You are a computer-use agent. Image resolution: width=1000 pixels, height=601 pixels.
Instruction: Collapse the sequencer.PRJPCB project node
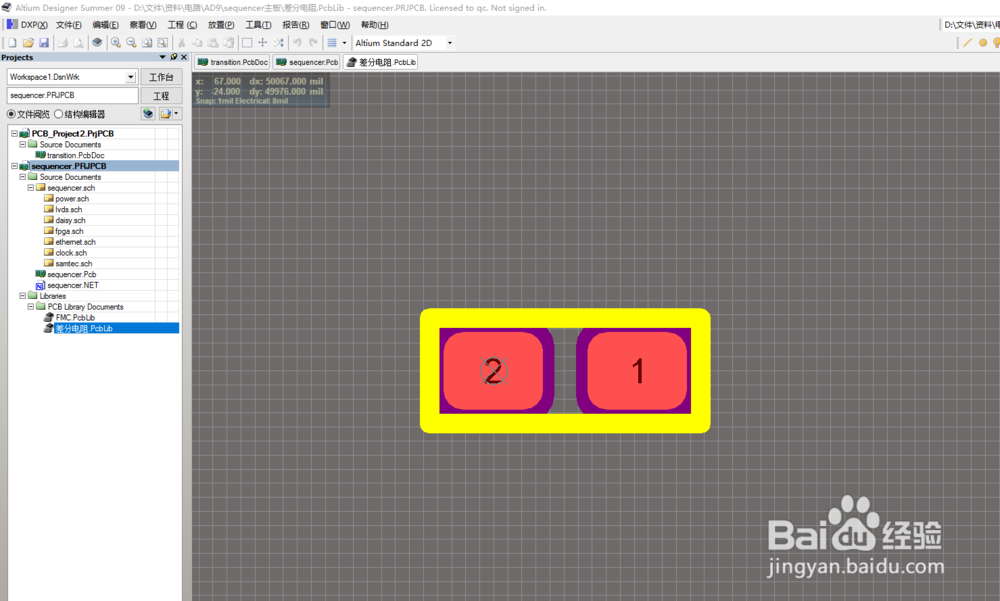pos(14,166)
